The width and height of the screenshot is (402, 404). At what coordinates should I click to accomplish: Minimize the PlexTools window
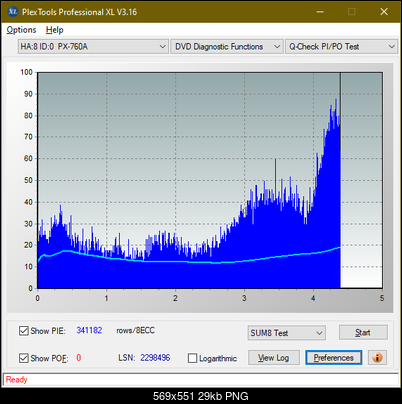click(320, 12)
